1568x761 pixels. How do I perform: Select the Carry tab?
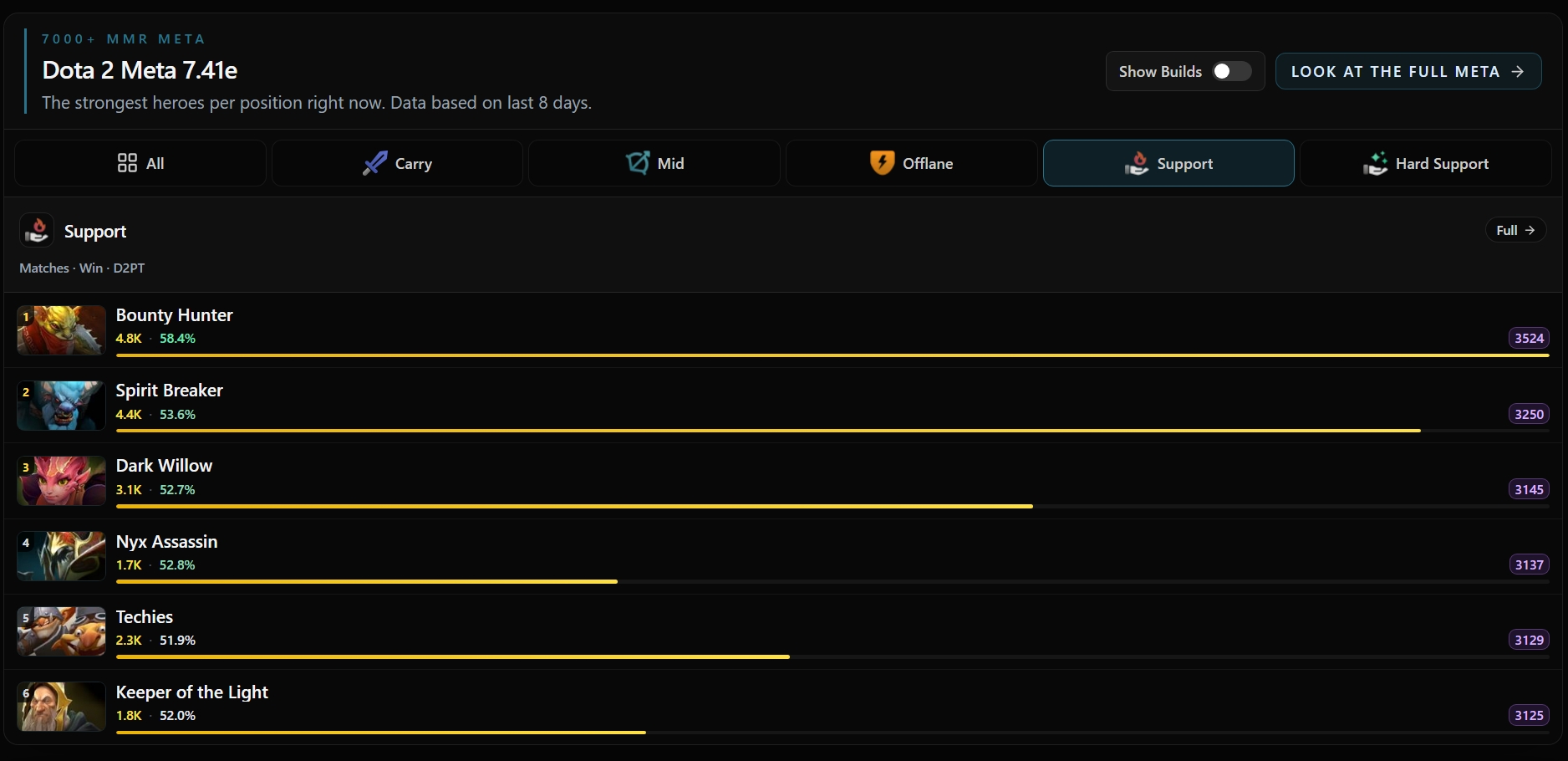click(x=397, y=163)
